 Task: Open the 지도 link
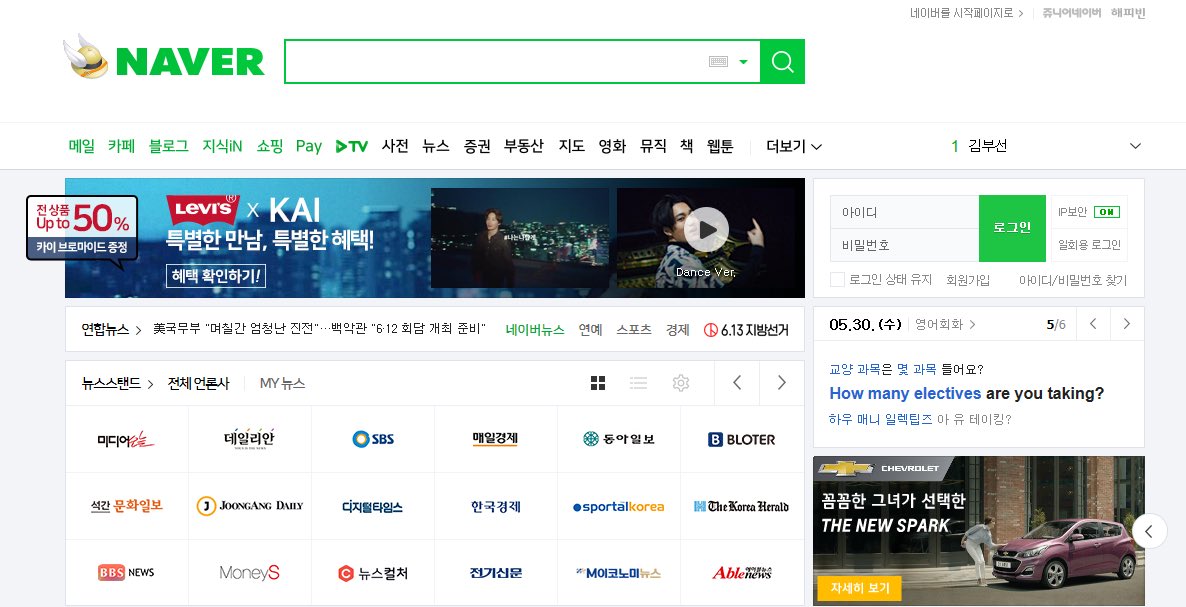[x=572, y=146]
